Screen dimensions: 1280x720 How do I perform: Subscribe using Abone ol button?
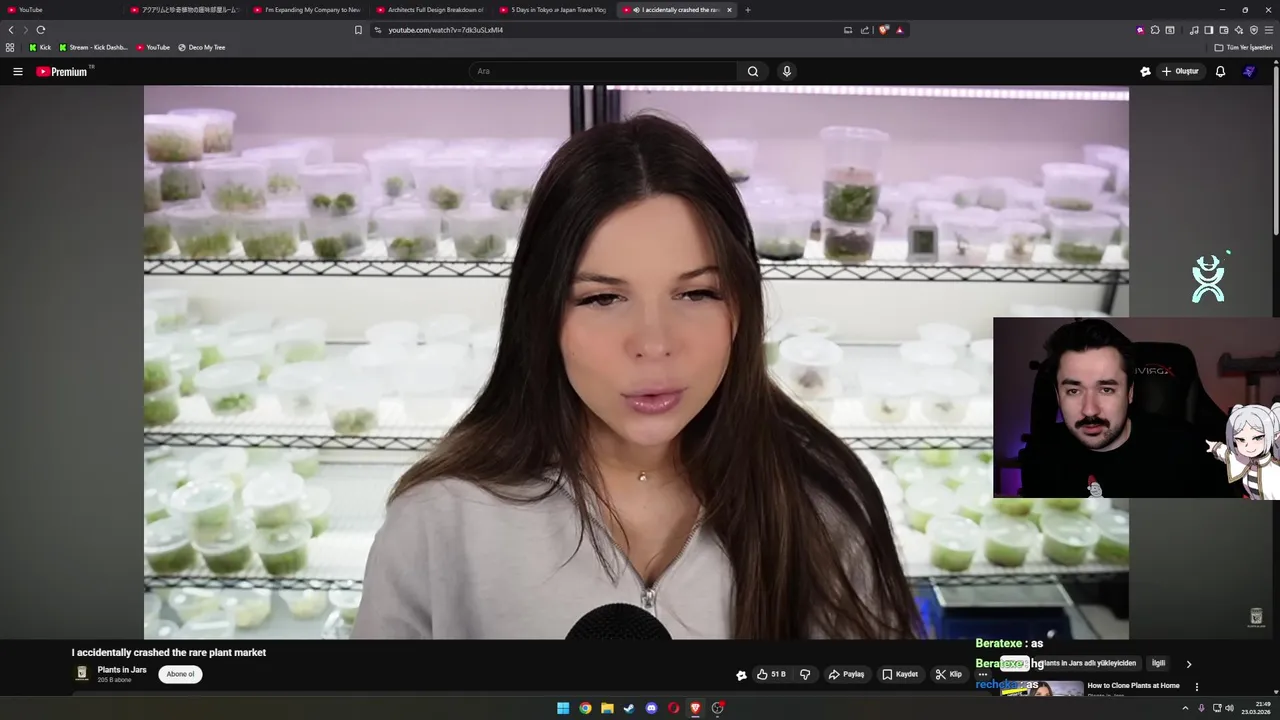[180, 674]
